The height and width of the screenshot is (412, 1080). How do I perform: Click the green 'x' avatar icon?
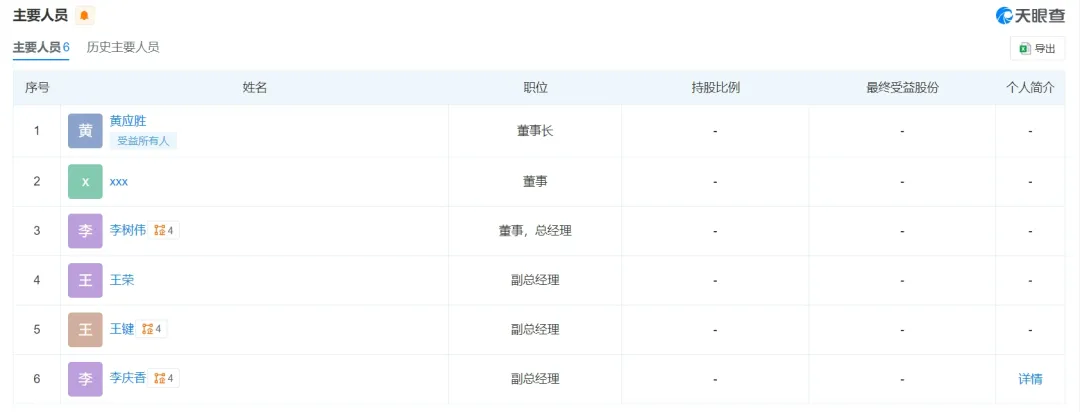(85, 181)
